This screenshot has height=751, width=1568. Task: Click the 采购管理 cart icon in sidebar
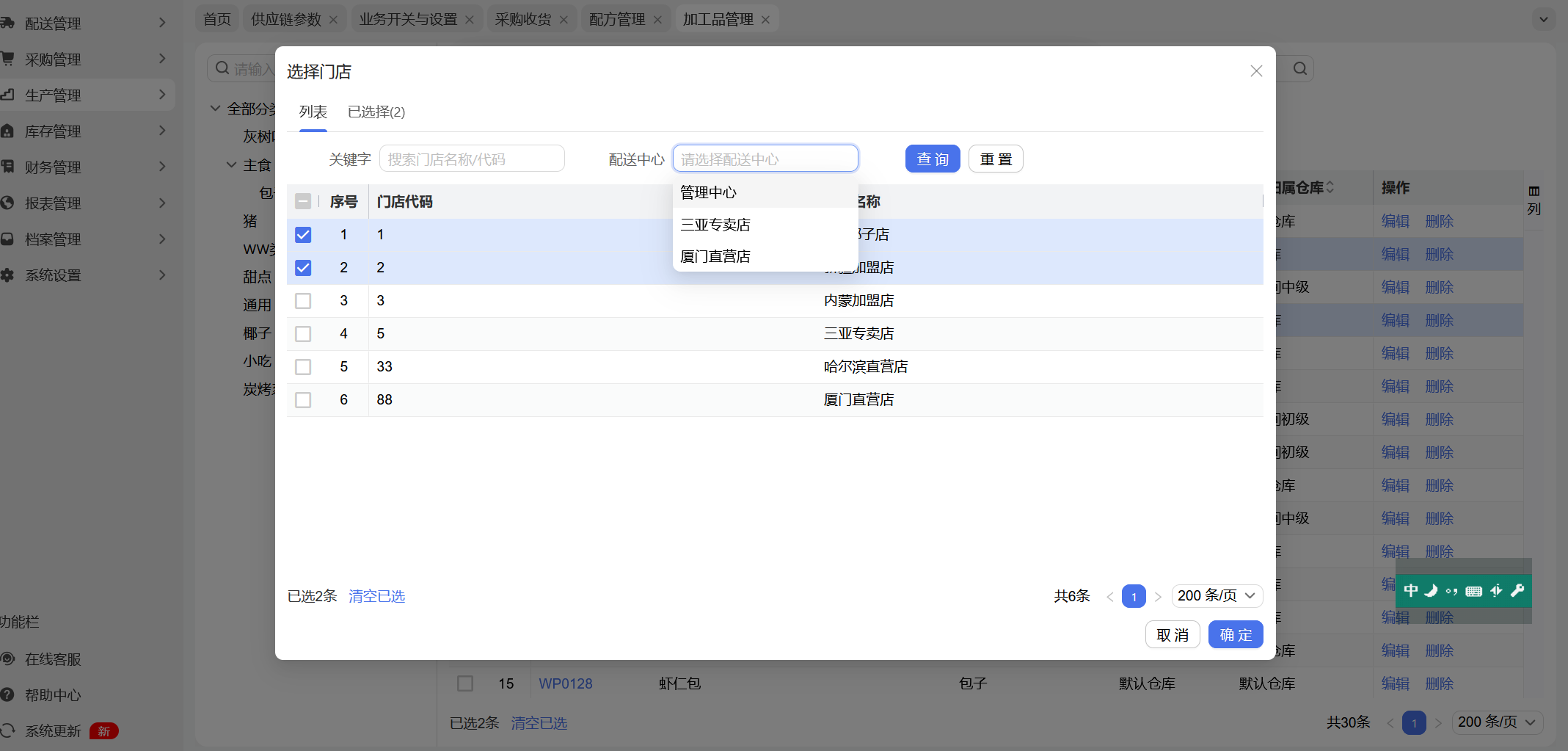pos(8,59)
